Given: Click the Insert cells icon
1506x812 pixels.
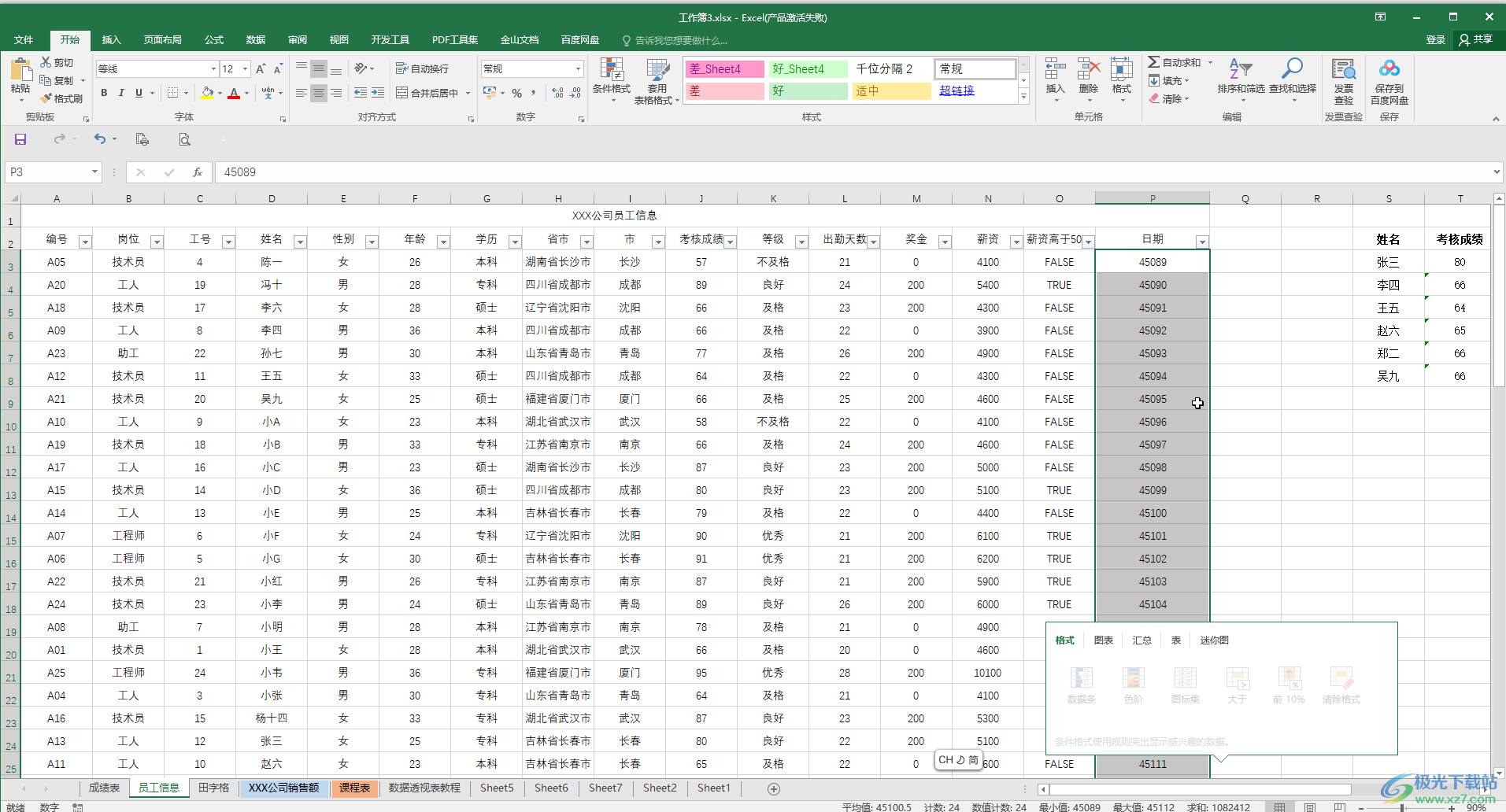Looking at the screenshot, I should pyautogui.click(x=1055, y=69).
